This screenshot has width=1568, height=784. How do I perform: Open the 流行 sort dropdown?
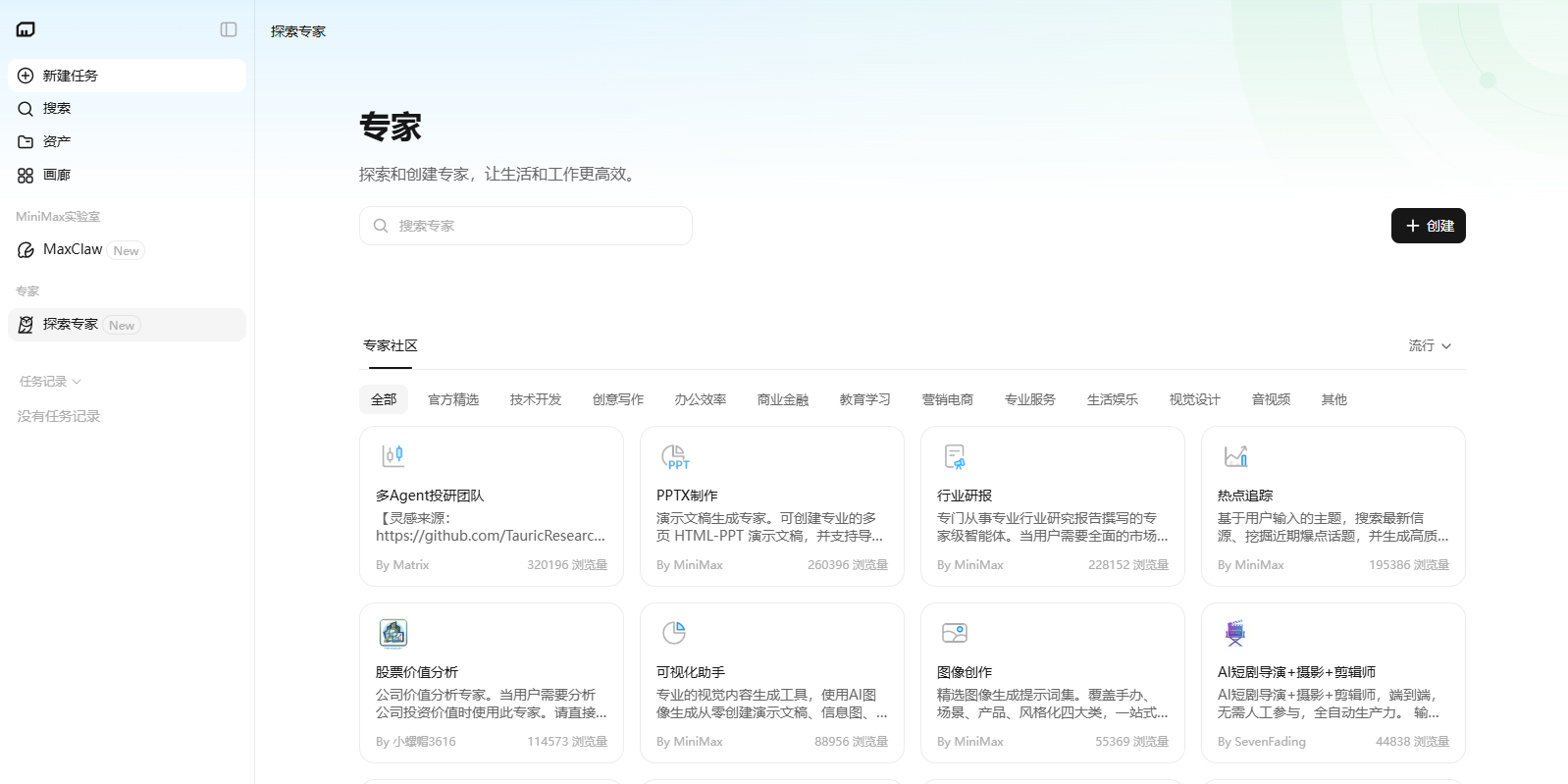point(1430,345)
